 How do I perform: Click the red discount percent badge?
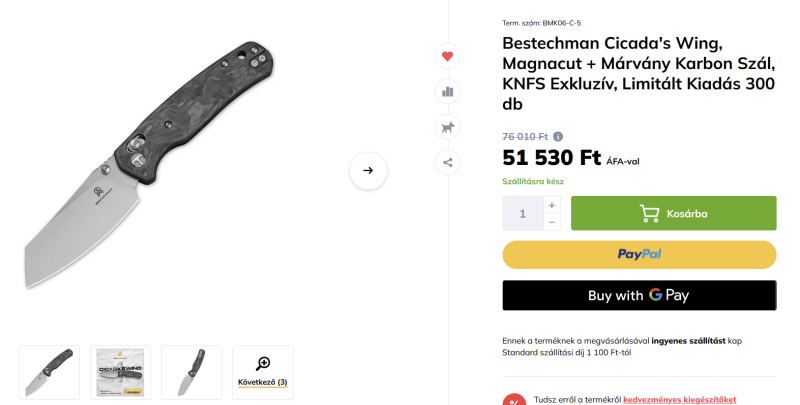point(514,401)
